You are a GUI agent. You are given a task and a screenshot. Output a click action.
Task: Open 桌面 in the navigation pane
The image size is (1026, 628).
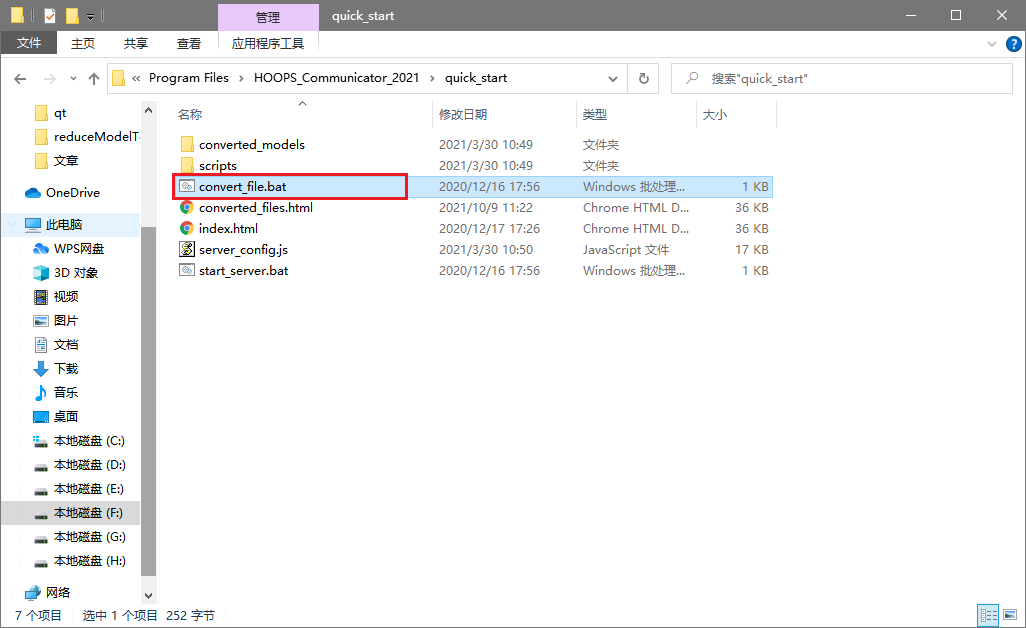65,417
